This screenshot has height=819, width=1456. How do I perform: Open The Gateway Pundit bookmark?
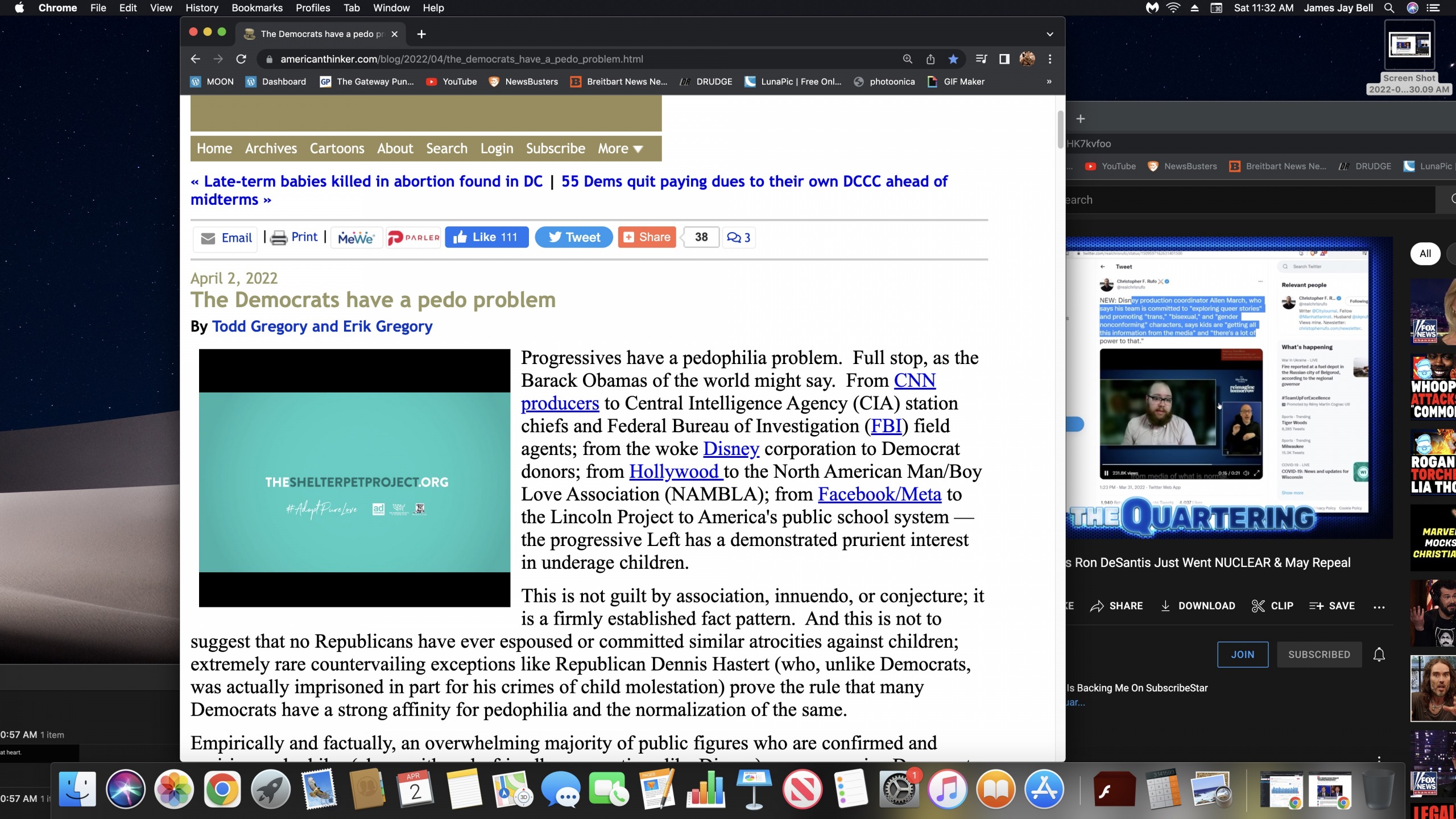[x=367, y=81]
